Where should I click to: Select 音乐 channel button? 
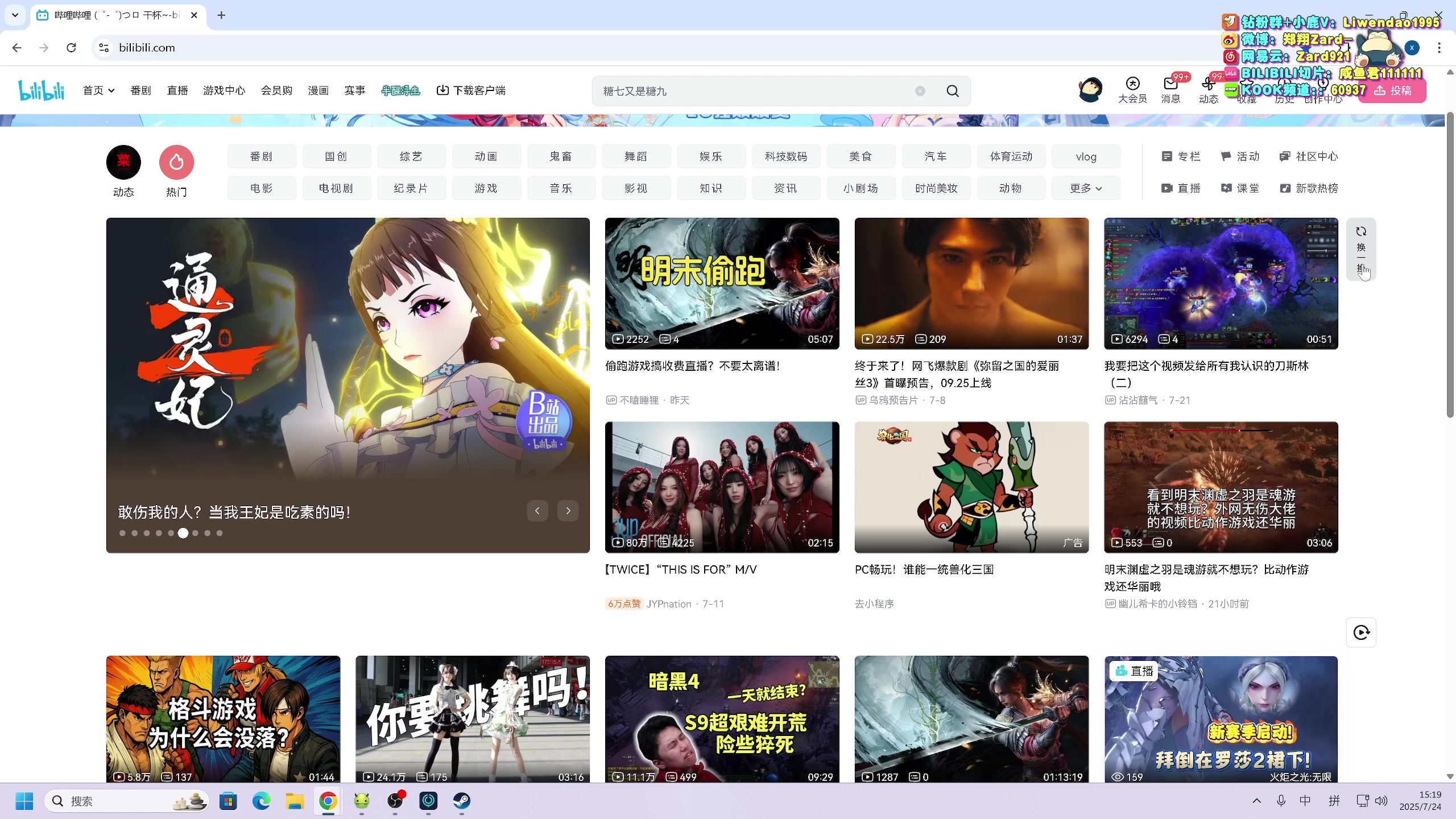pos(561,188)
